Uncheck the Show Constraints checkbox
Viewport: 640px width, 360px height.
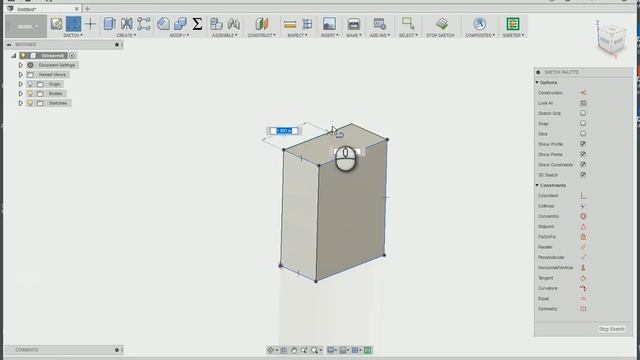tap(583, 164)
